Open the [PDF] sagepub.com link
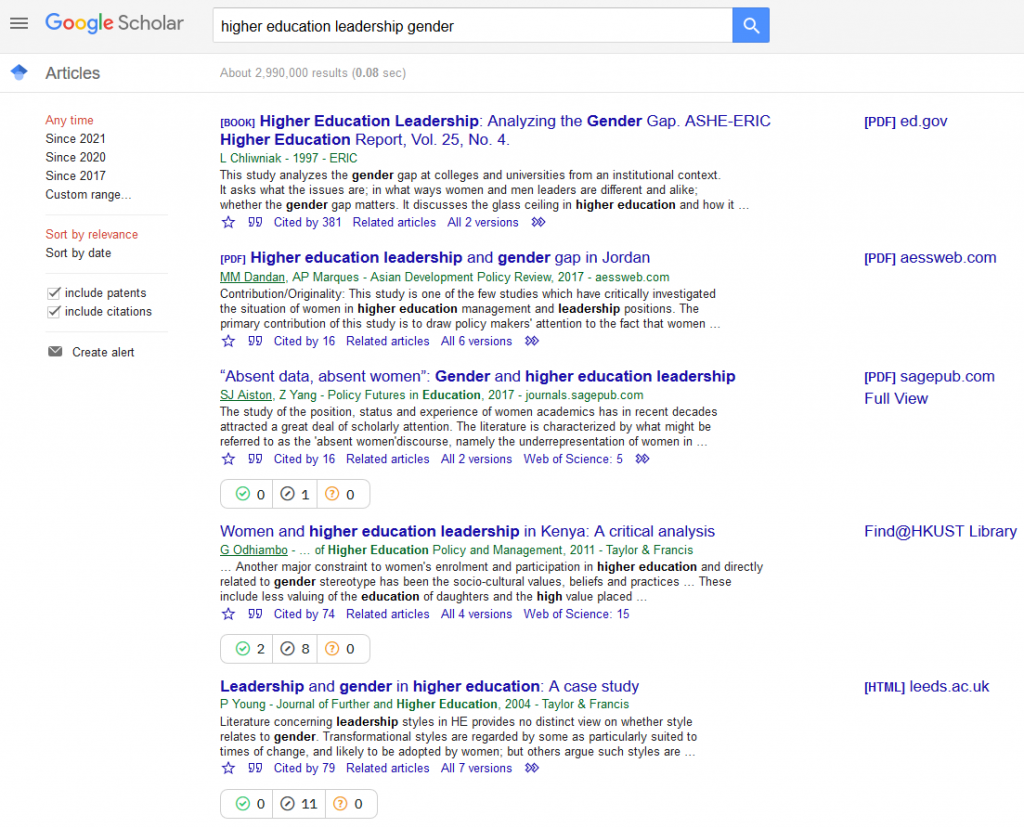Image resolution: width=1024 pixels, height=828 pixels. click(929, 376)
